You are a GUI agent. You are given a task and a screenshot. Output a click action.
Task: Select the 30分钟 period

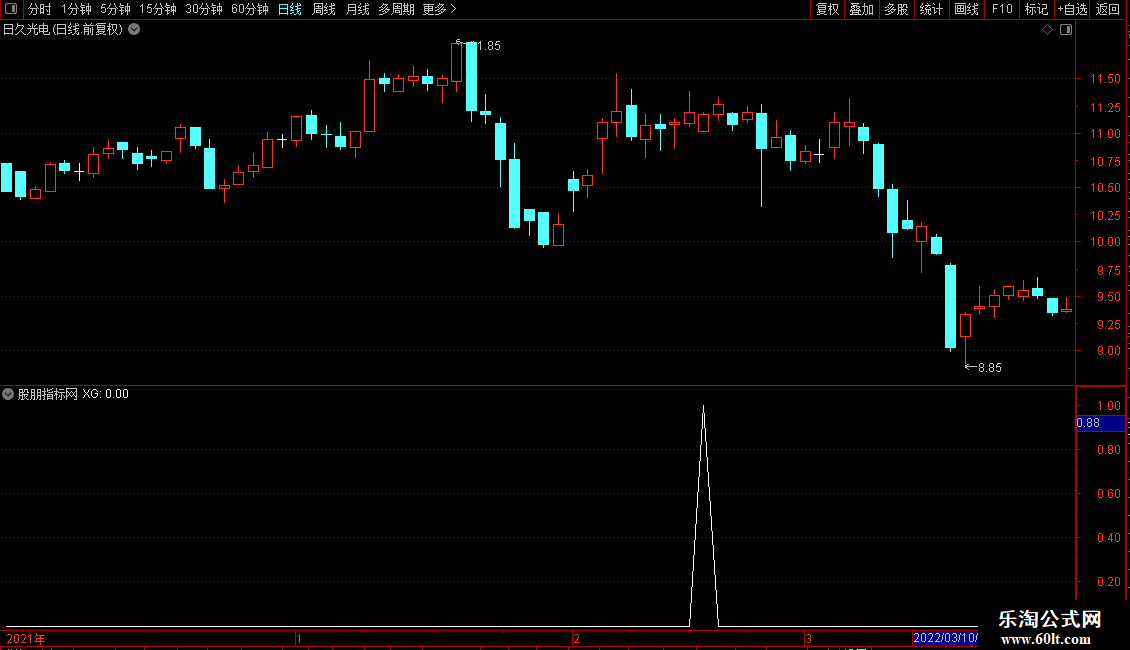click(203, 9)
